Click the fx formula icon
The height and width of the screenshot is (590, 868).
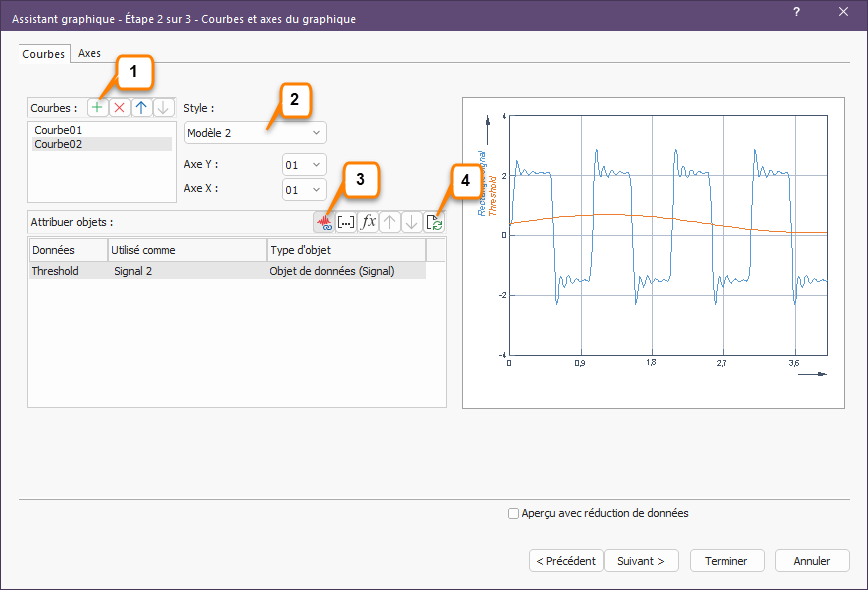(368, 222)
